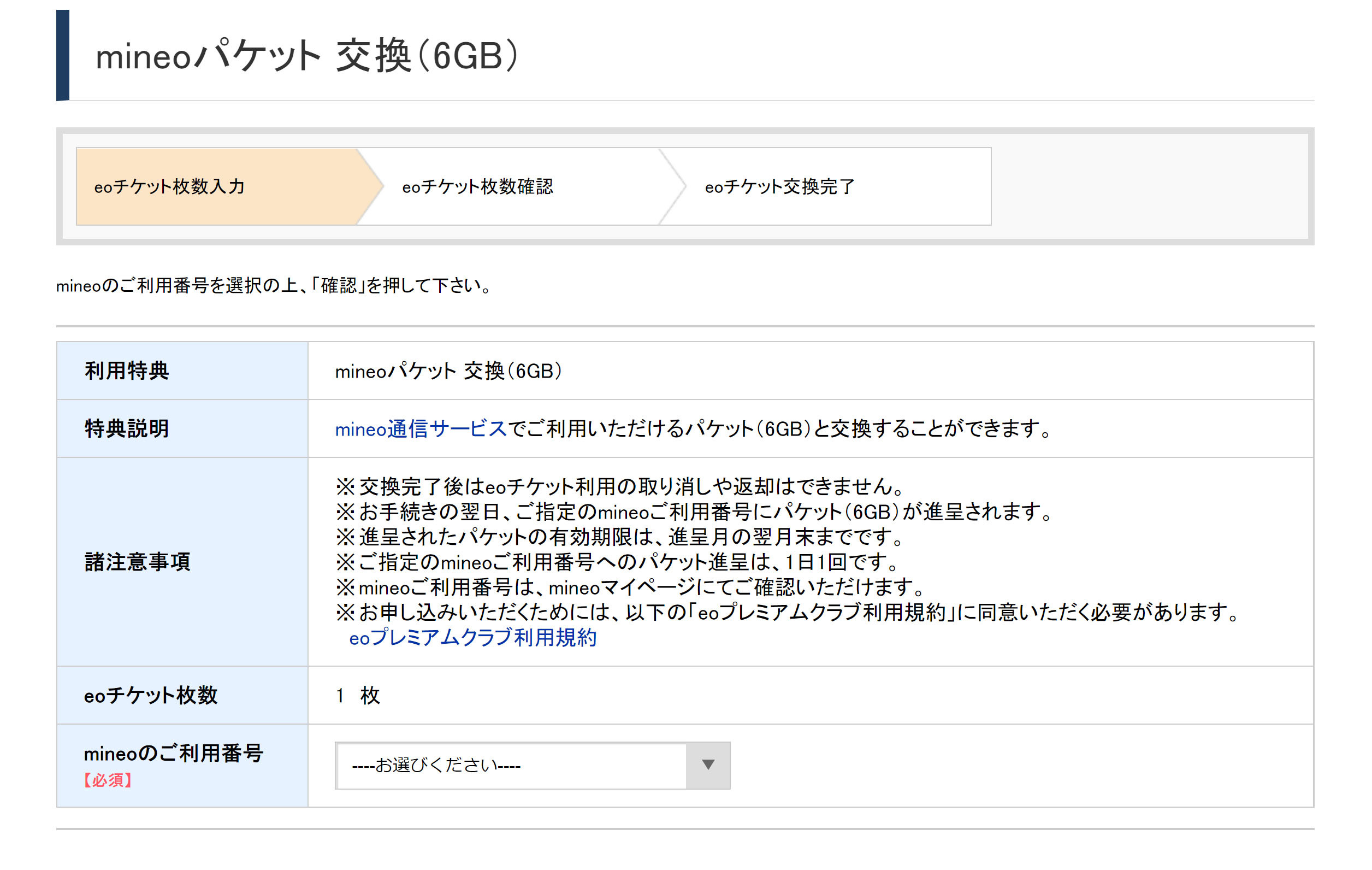Viewport: 1372px width, 870px height.
Task: Click the 諸注意事項 row header
Action: pyautogui.click(x=137, y=562)
